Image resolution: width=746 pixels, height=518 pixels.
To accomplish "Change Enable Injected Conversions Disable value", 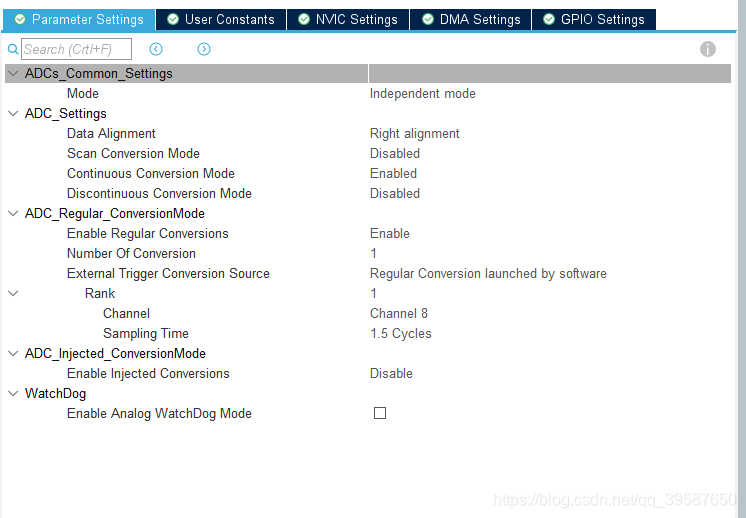I will (x=391, y=373).
